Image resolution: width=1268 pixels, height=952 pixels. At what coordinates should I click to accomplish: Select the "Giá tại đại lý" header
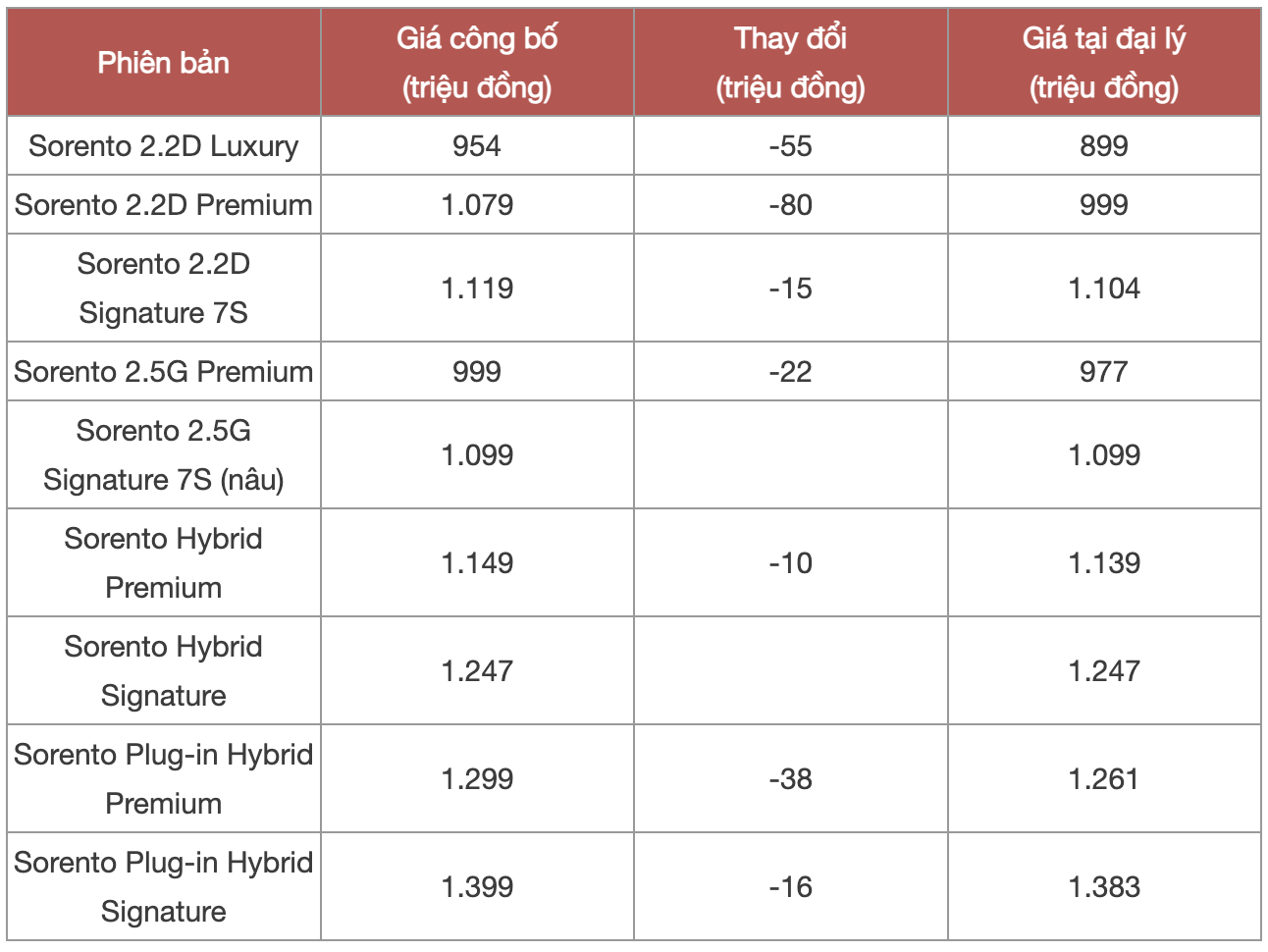click(x=1104, y=63)
